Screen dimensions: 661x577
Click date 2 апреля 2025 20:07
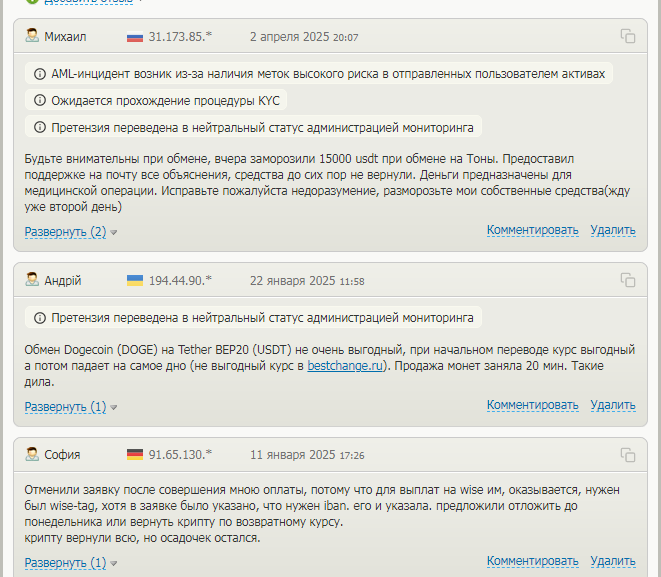click(304, 37)
